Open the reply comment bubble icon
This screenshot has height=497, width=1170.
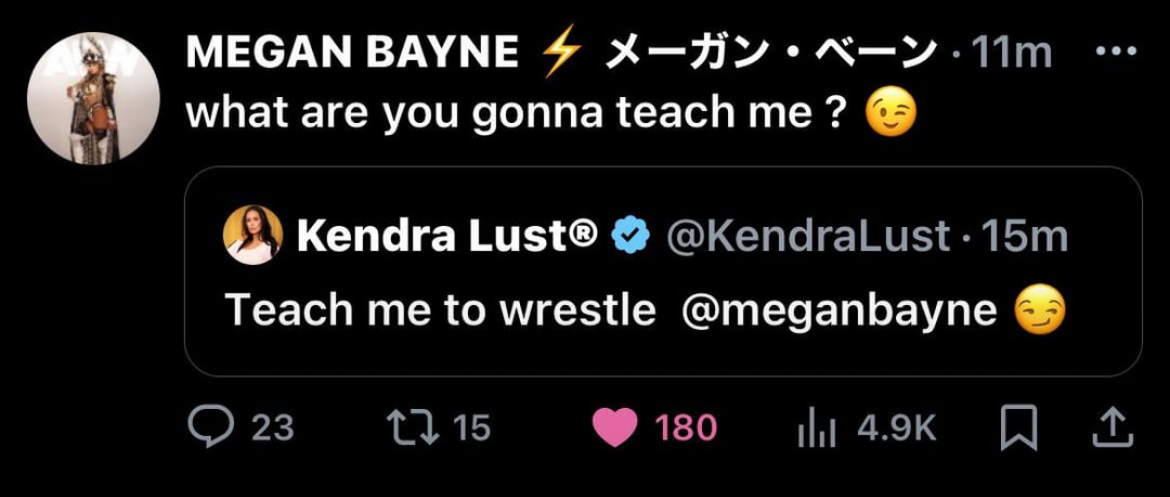click(211, 428)
